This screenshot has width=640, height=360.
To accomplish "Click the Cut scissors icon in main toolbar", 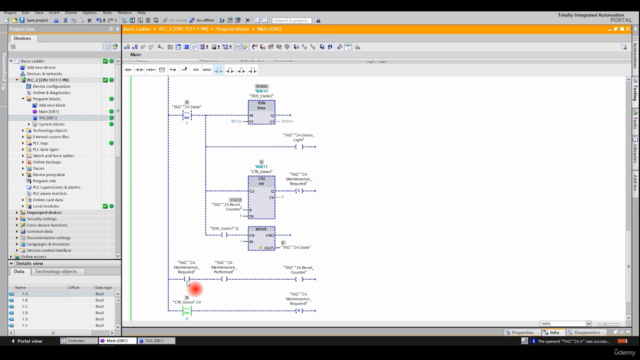I will click(x=65, y=20).
